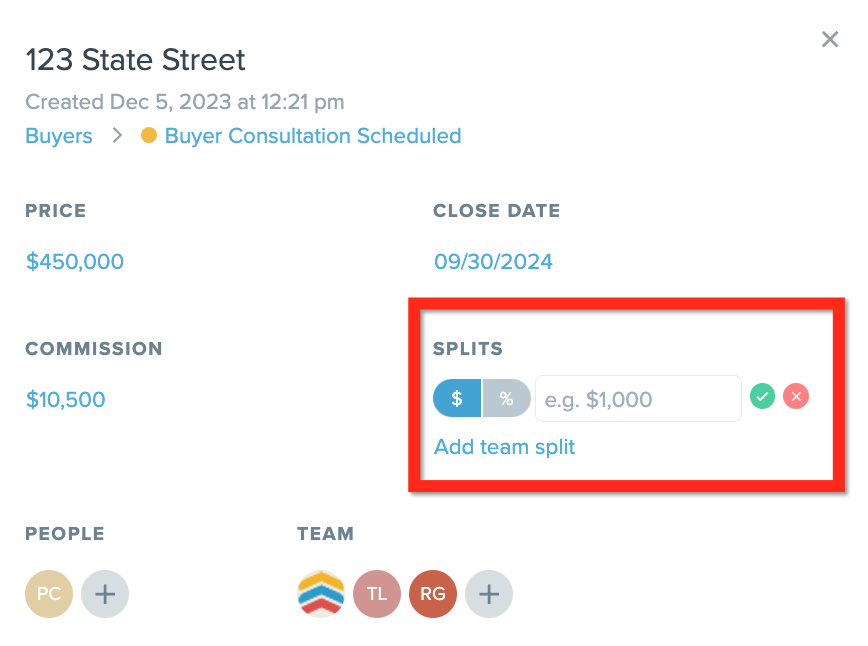
Task: Open the Buyer Consultation Scheduled stage selector
Action: click(313, 136)
